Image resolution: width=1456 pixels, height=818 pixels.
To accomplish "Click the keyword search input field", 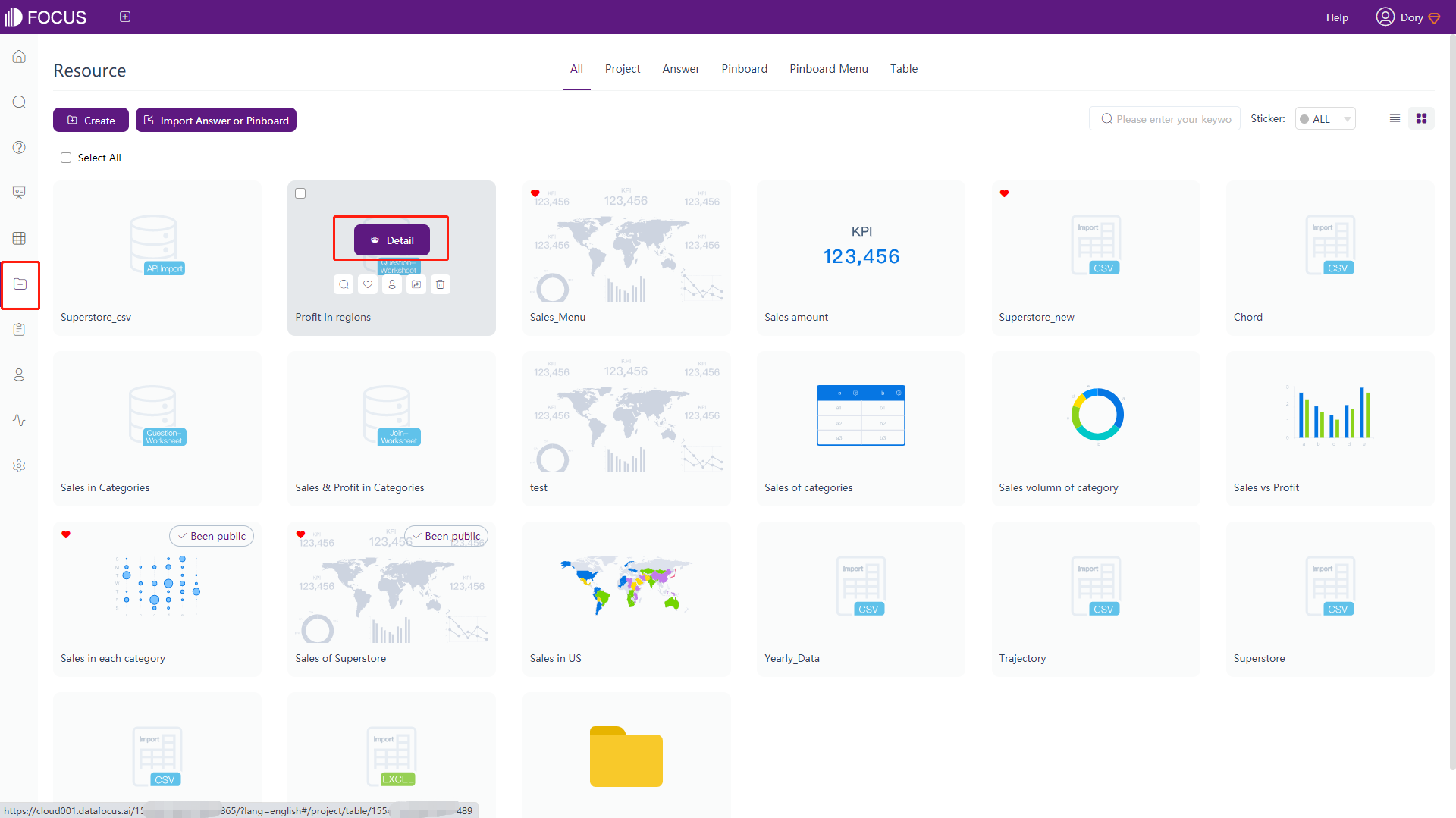I will click(1165, 119).
